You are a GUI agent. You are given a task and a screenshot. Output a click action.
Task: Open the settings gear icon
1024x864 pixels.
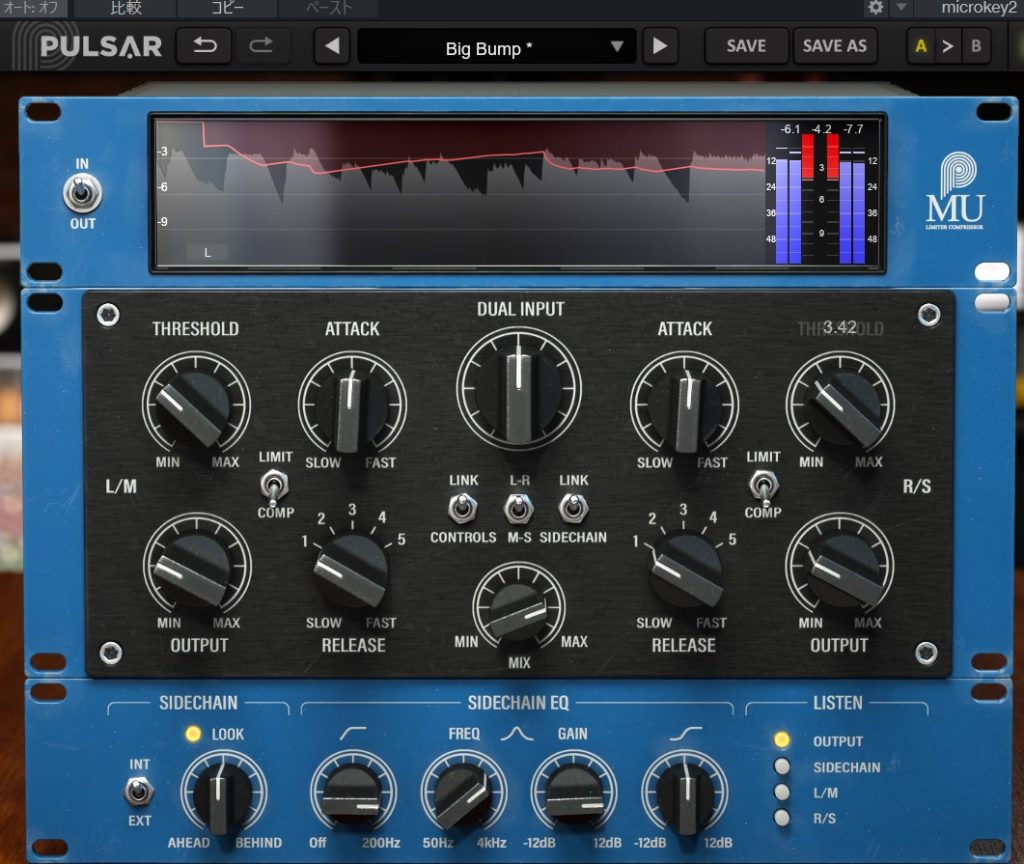[x=876, y=8]
